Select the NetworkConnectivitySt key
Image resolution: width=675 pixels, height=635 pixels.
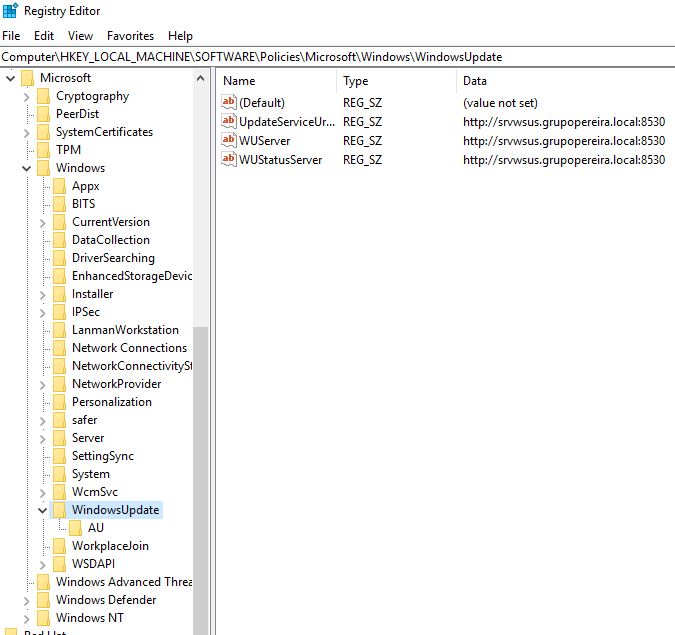point(132,366)
